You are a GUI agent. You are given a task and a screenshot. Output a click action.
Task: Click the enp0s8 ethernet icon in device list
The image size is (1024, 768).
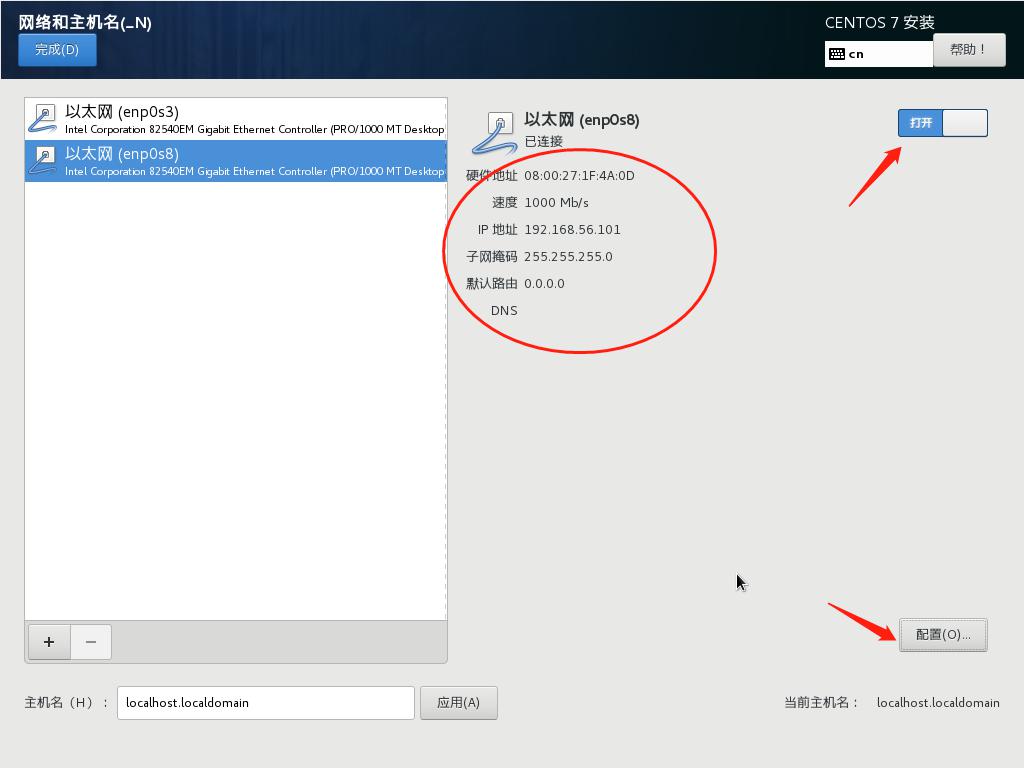point(43,161)
